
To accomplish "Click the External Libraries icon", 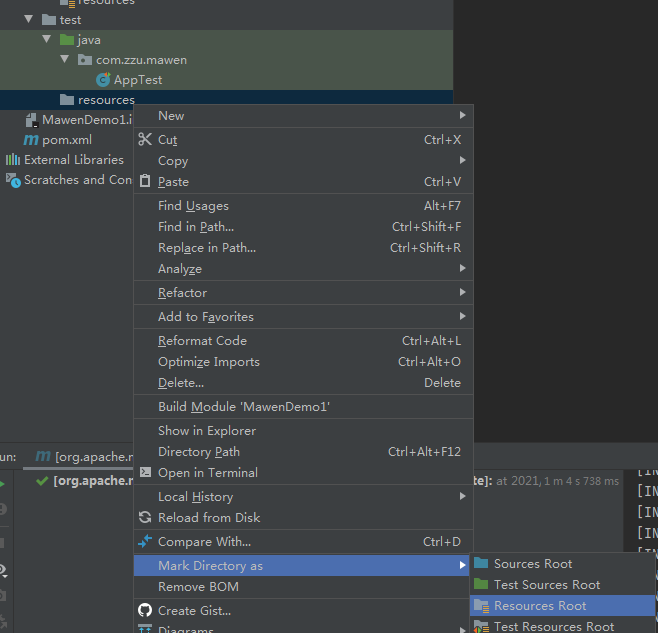I will point(13,160).
